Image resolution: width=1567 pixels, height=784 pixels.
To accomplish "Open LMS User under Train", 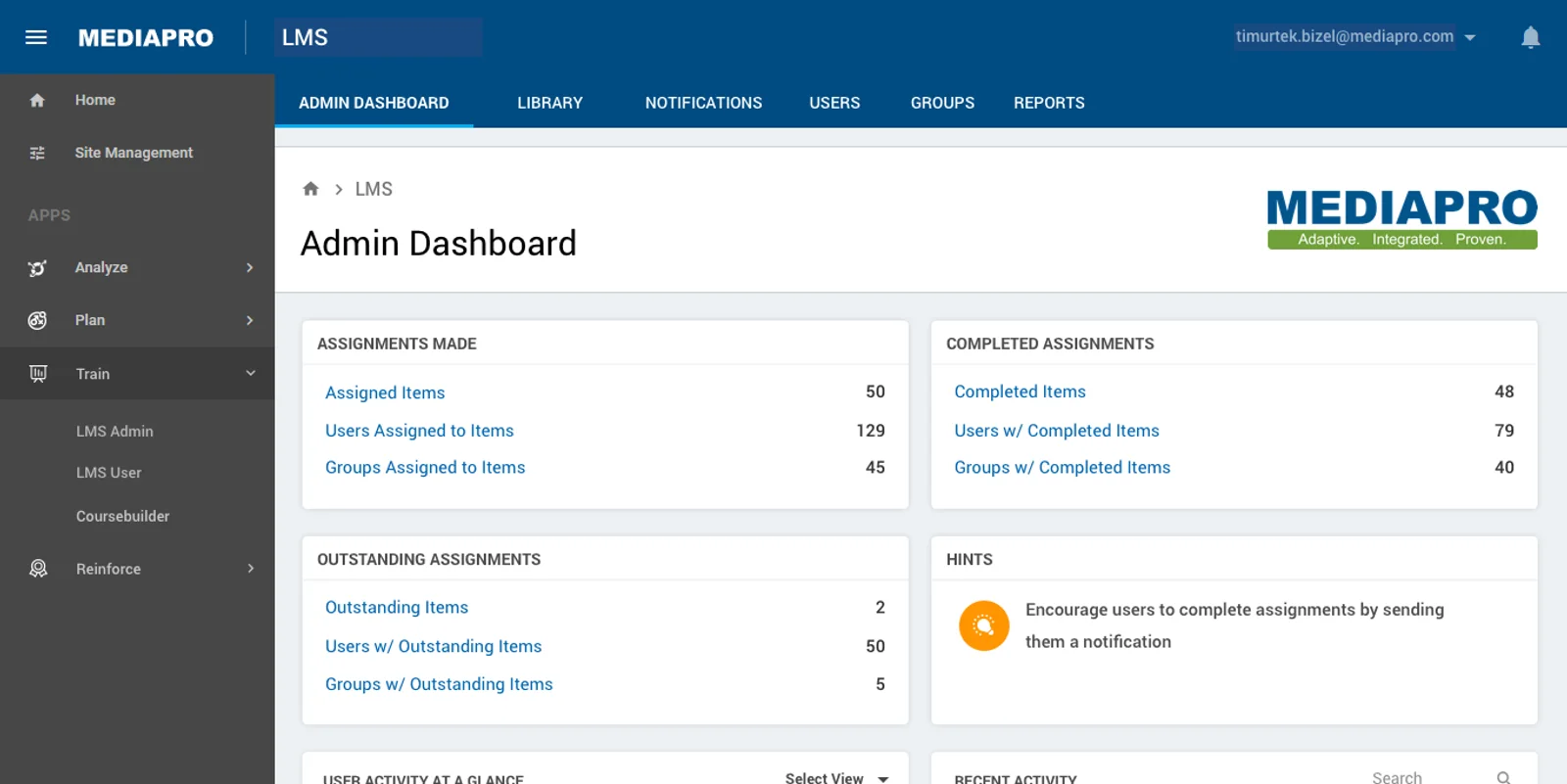I will coord(109,473).
